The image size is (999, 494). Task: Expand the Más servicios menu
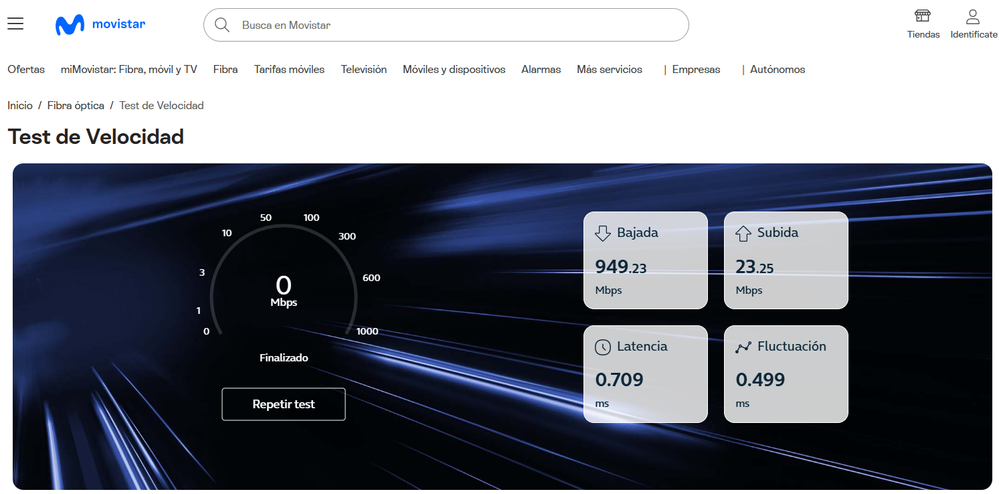(609, 70)
